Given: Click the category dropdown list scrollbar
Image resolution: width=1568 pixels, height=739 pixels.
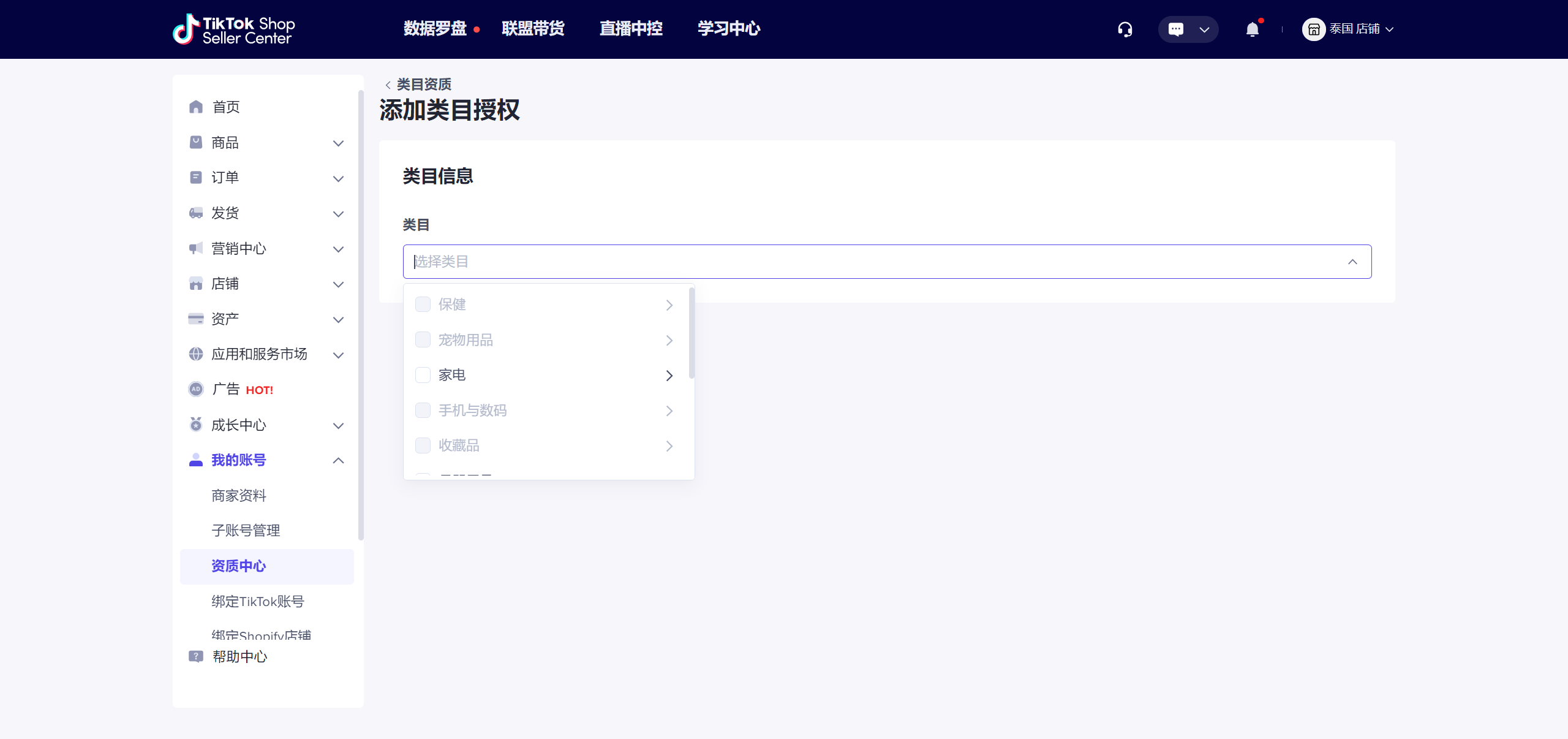Looking at the screenshot, I should point(692,334).
